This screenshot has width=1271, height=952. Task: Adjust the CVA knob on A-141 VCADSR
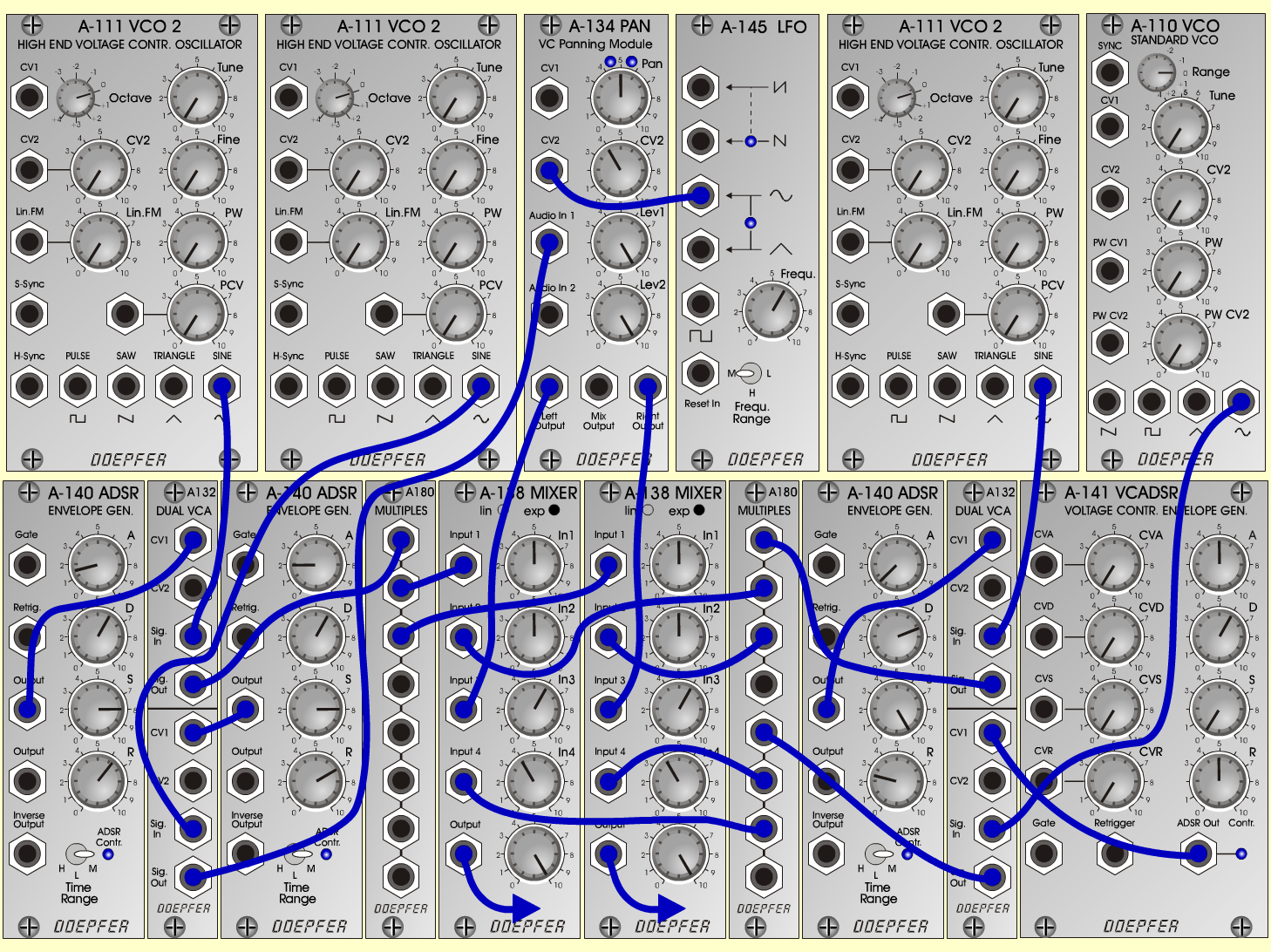(x=1115, y=564)
